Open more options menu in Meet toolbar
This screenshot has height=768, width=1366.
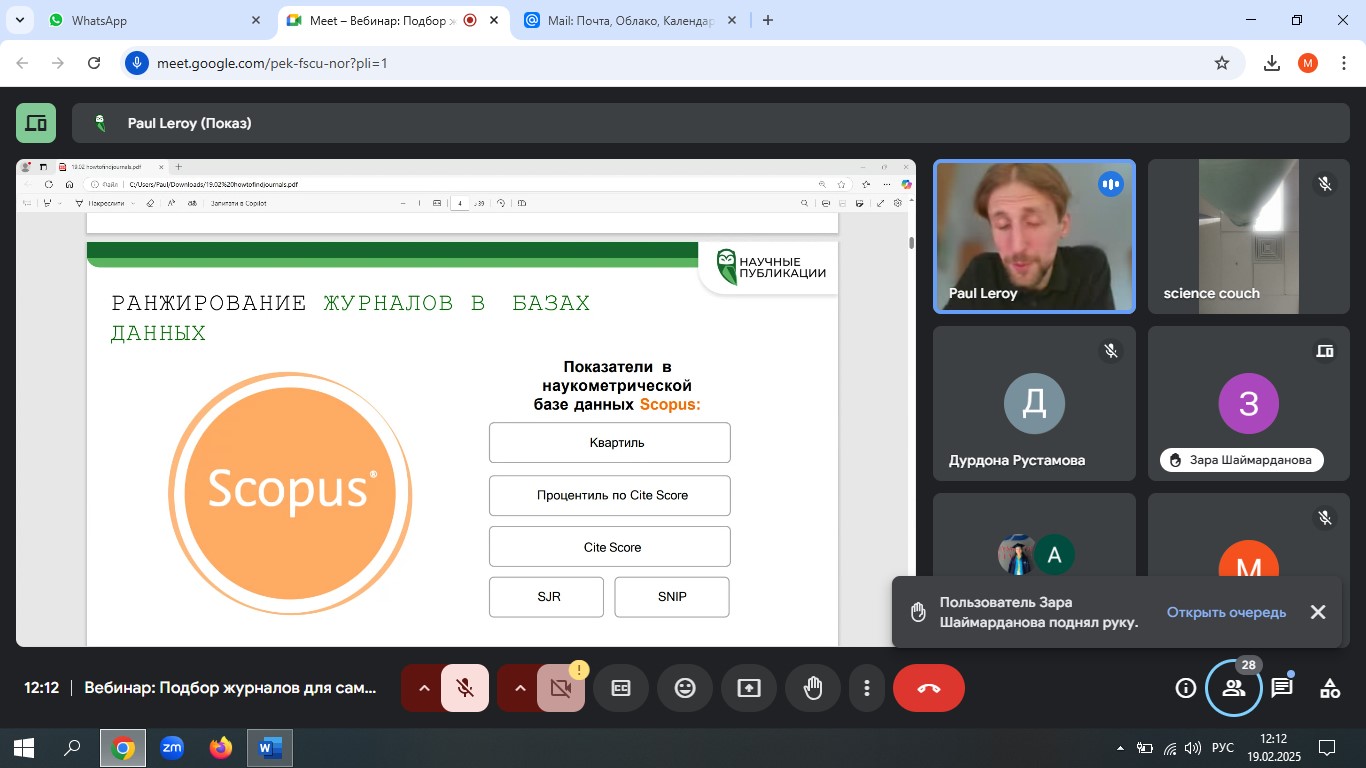click(867, 688)
